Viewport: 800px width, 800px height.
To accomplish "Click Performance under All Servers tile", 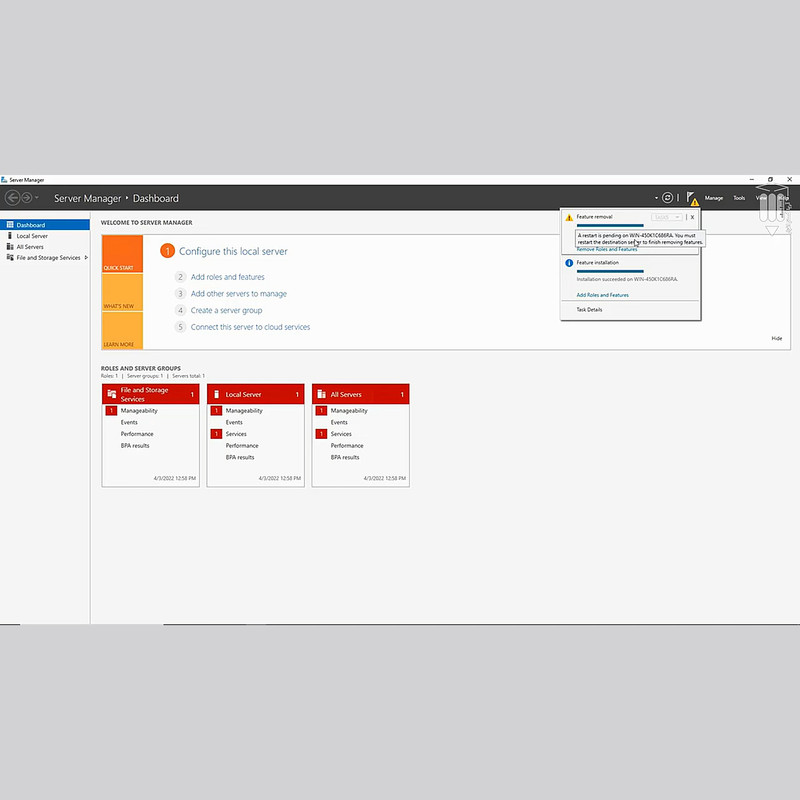I will (347, 446).
